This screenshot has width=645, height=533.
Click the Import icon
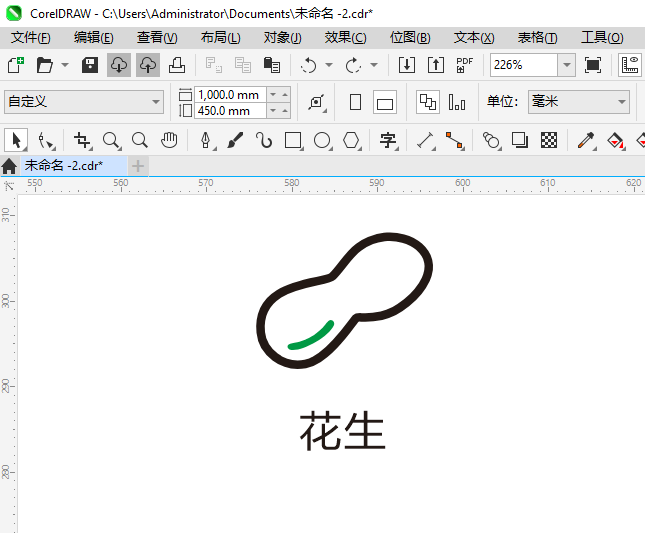click(407, 65)
